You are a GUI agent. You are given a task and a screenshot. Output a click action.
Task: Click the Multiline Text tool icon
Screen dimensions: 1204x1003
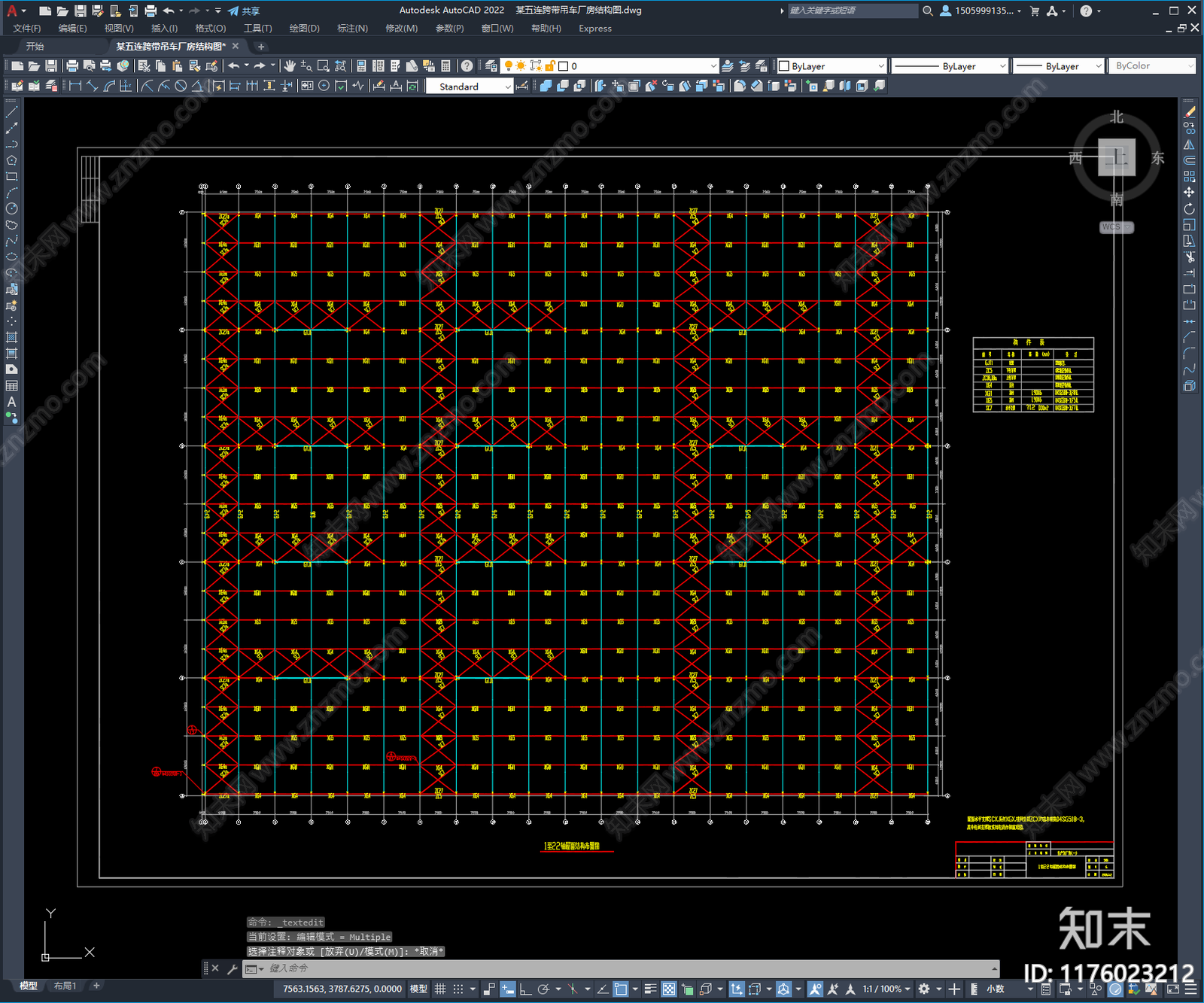click(x=11, y=402)
